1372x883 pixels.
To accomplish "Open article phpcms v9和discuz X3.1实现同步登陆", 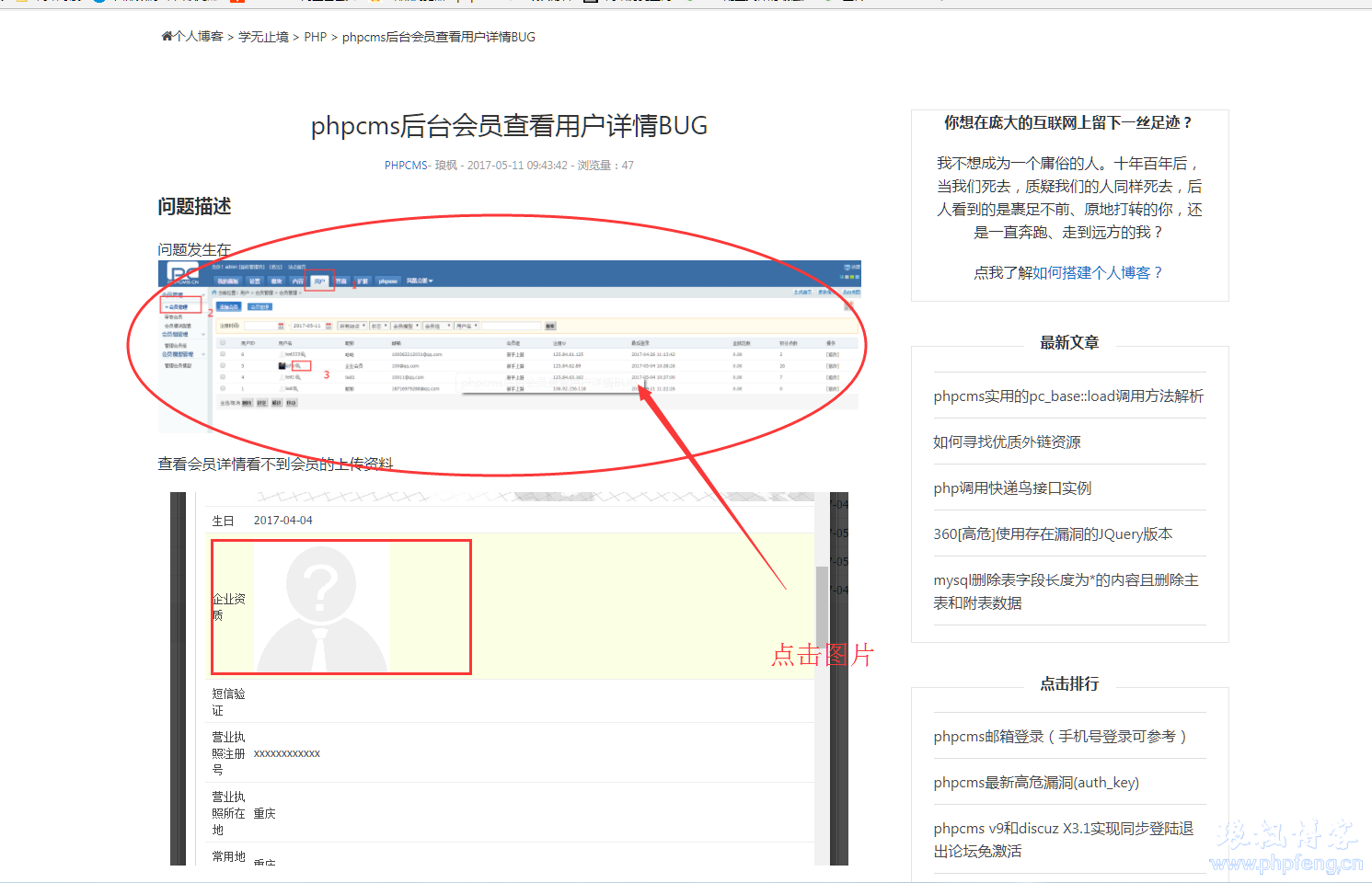I will pyautogui.click(x=1064, y=840).
